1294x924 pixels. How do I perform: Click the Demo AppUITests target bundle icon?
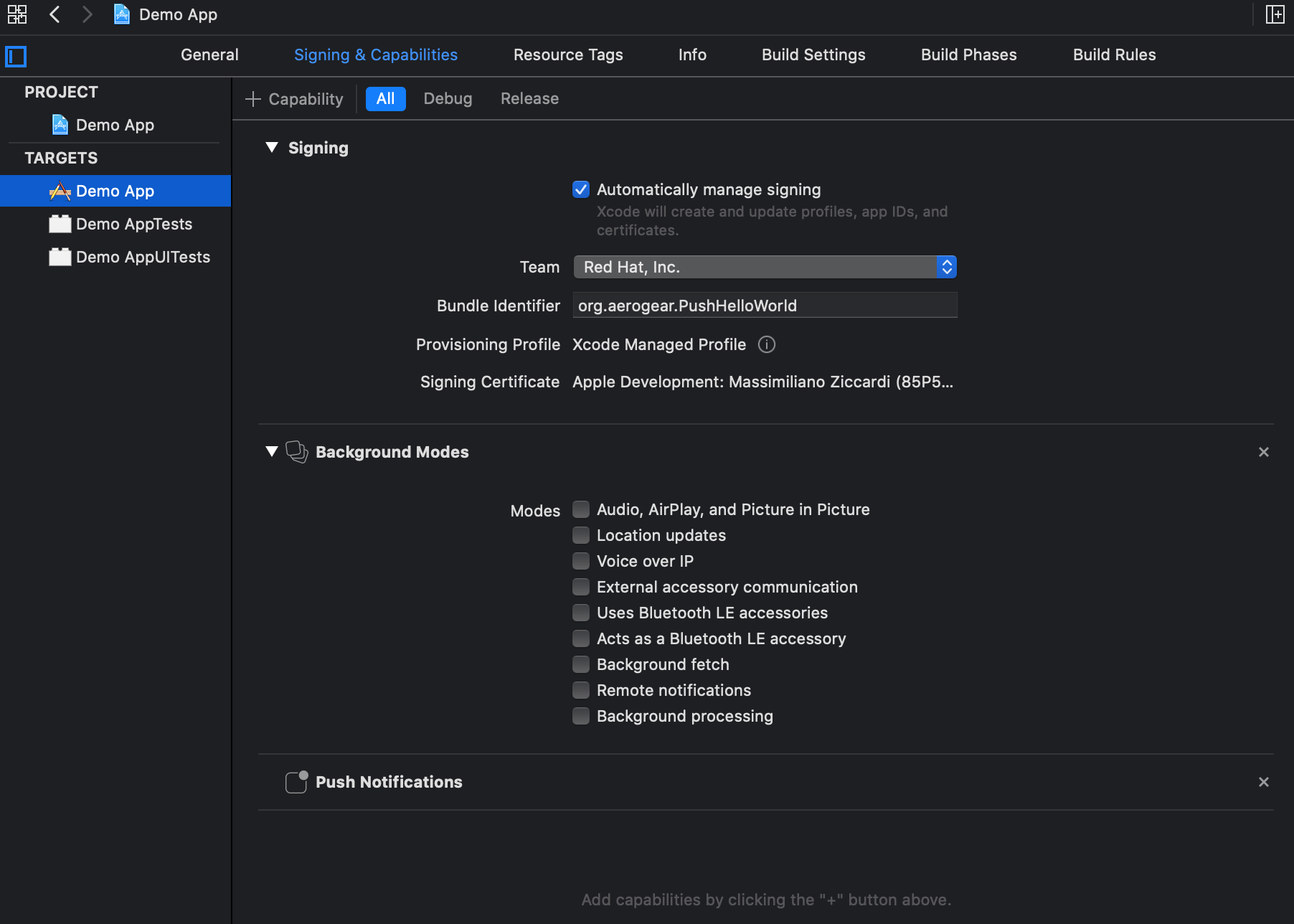click(60, 257)
